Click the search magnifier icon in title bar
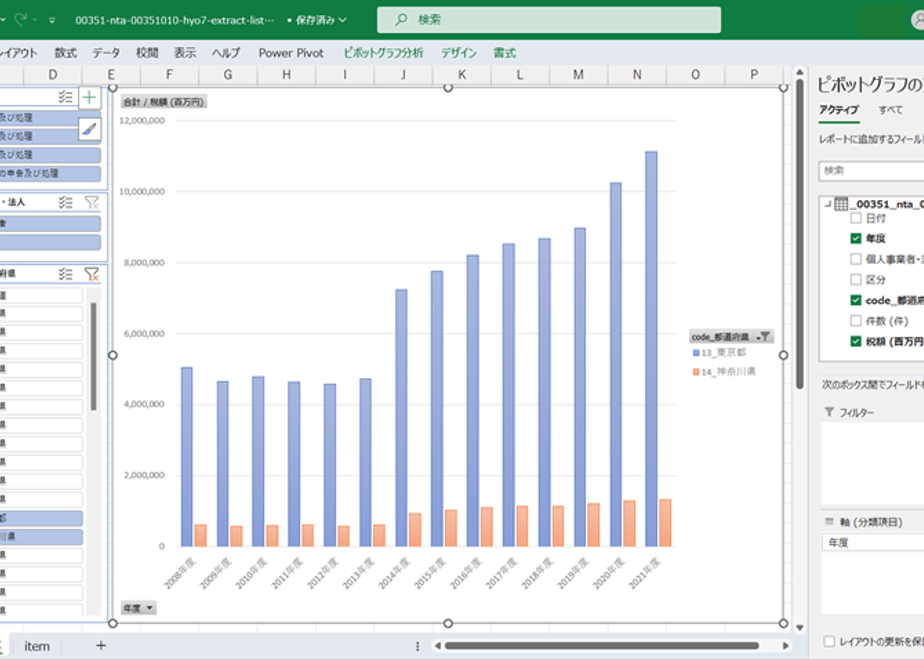Viewport: 924px width, 660px height. [401, 19]
